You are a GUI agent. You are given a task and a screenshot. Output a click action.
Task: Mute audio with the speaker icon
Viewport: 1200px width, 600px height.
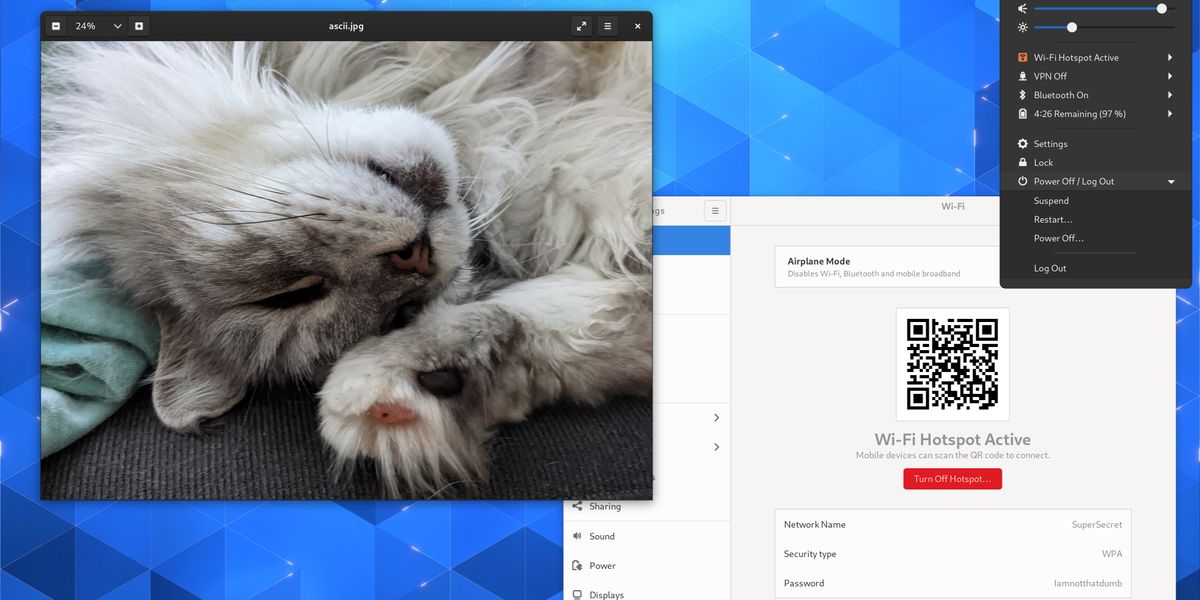[x=1021, y=8]
